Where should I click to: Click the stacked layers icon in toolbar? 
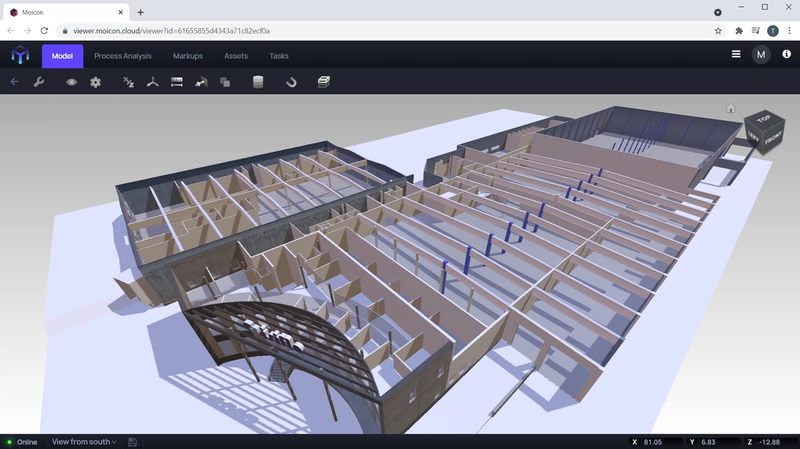[324, 82]
